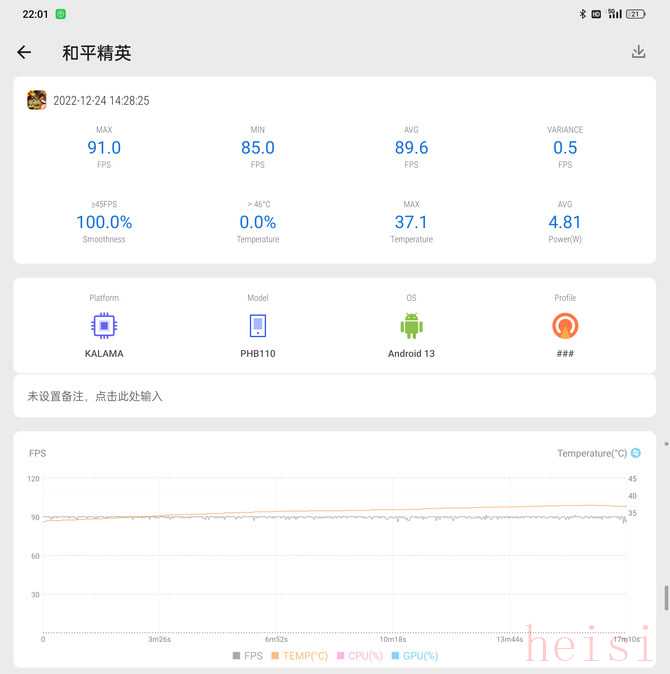The height and width of the screenshot is (674, 670).
Task: Tap the MIN 85.0 FPS value
Action: (x=257, y=148)
